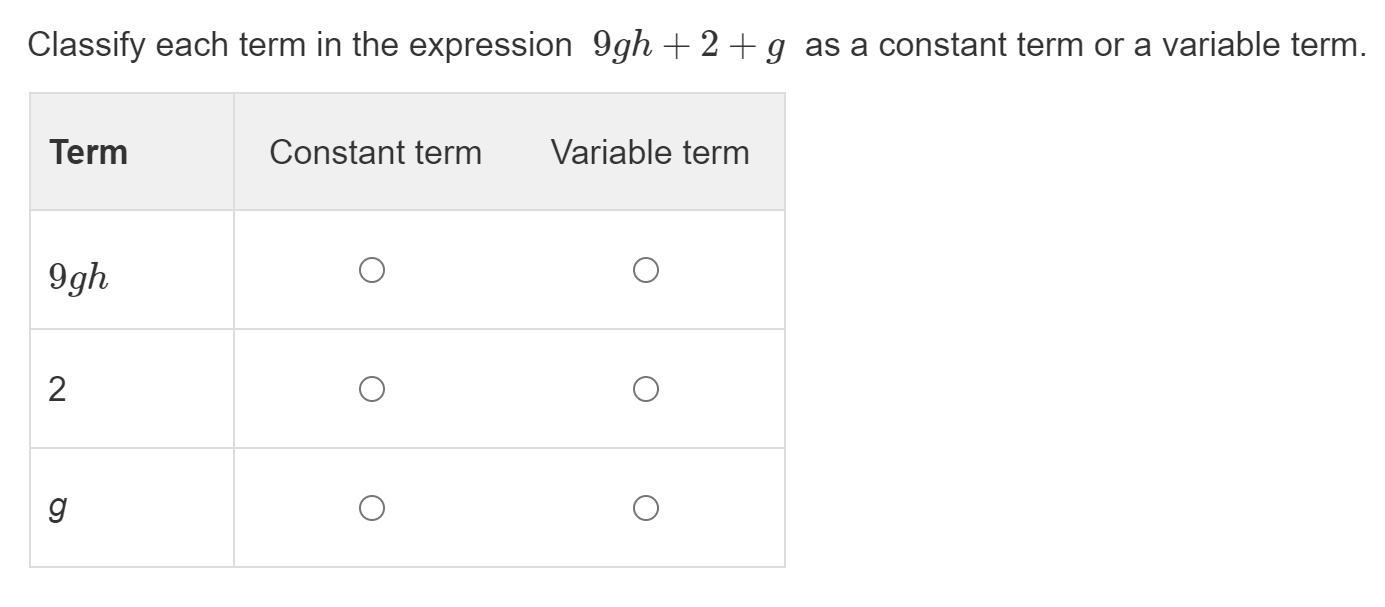1385x607 pixels.
Task: Click the "Constant term" table header
Action: pos(375,152)
